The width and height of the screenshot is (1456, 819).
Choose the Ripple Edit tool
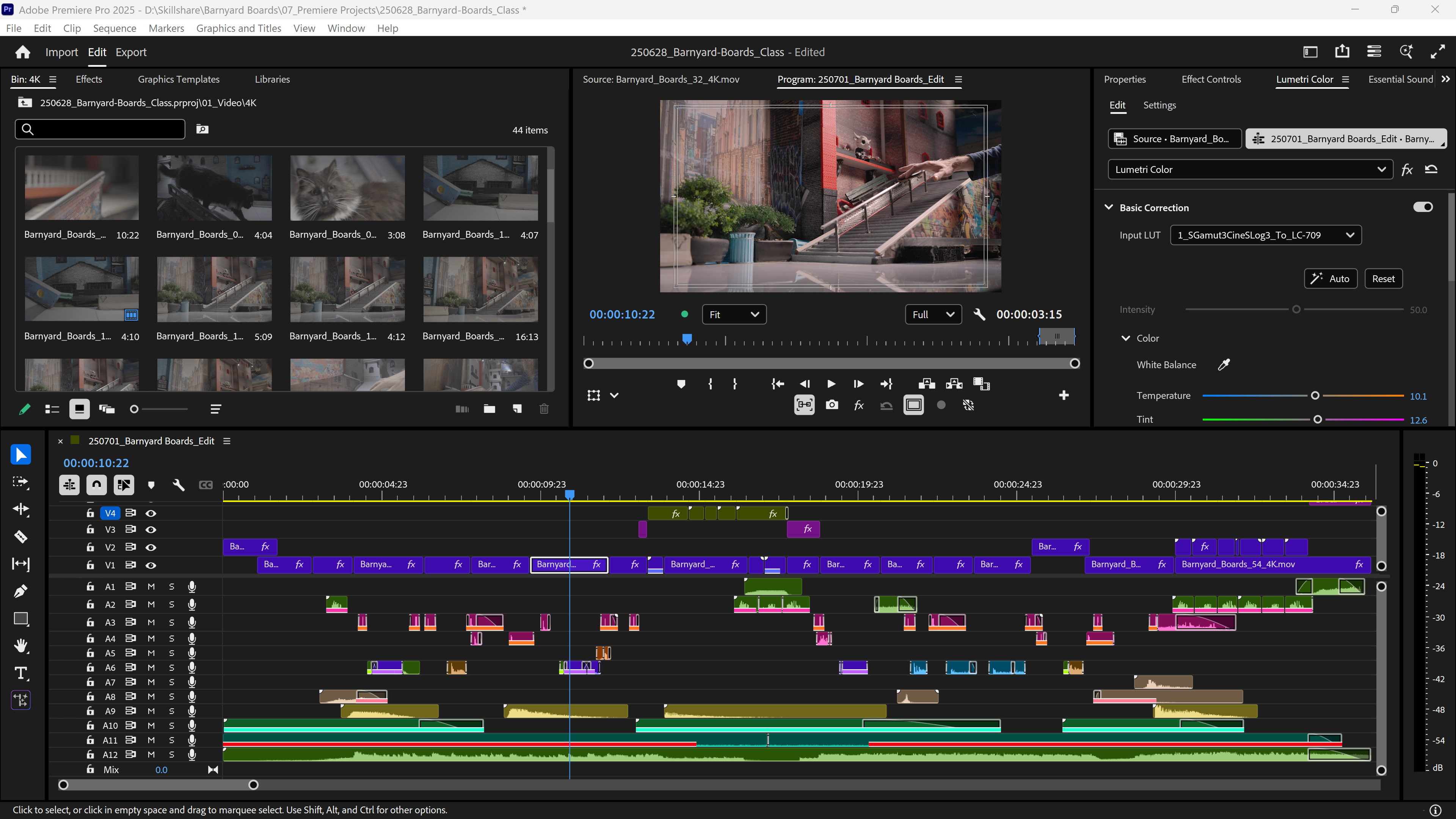coord(21,509)
